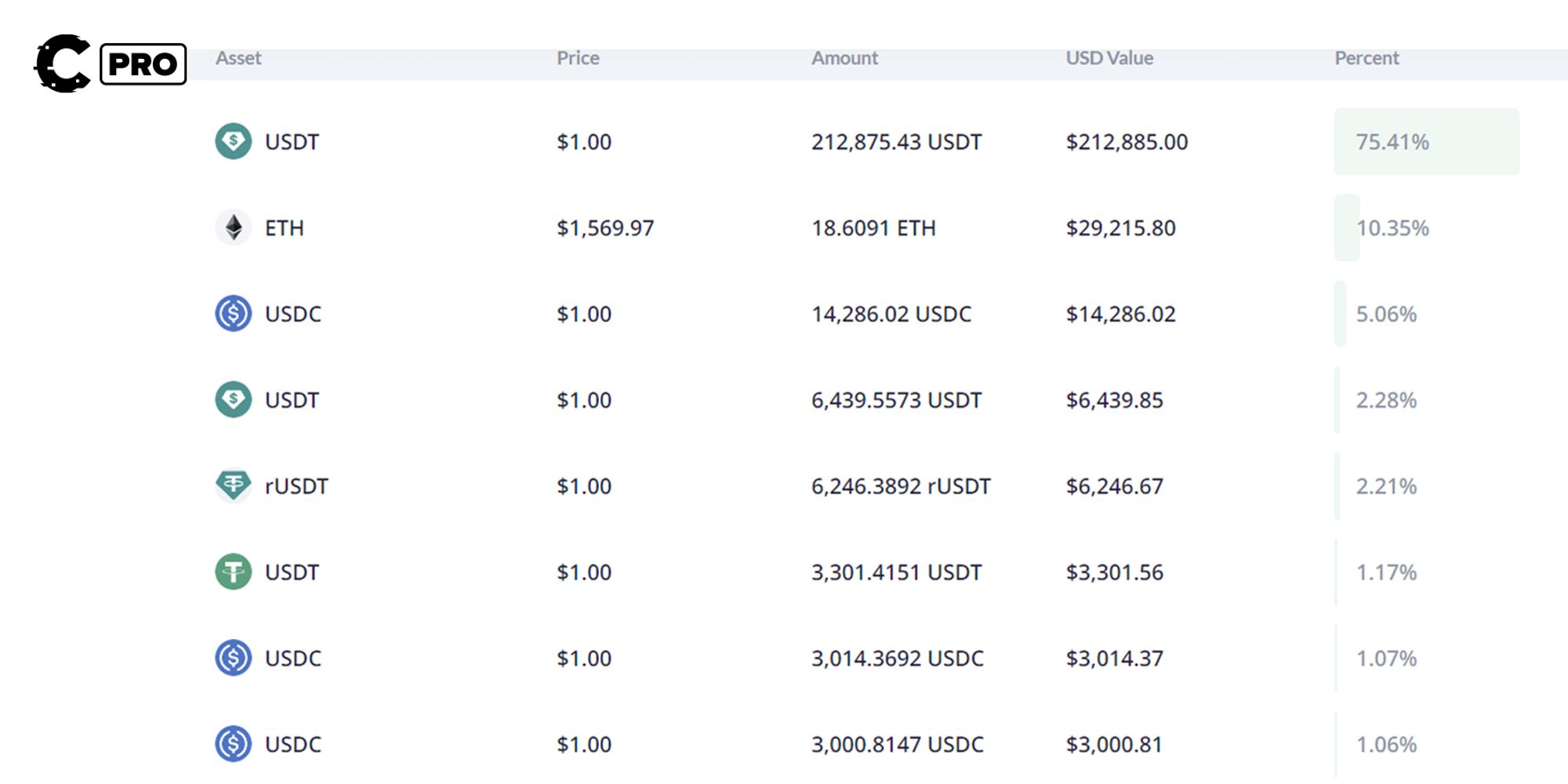The image size is (1568, 784).
Task: Sort by the Price column header
Action: point(578,58)
